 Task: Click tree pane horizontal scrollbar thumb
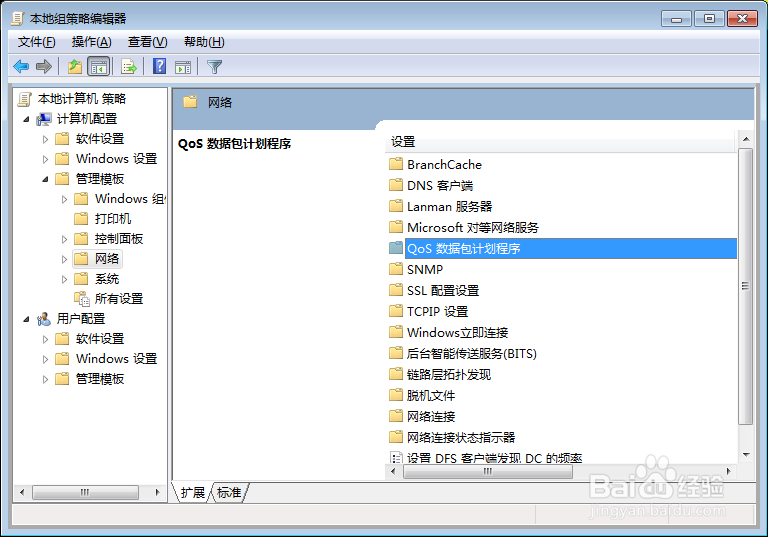pos(85,492)
